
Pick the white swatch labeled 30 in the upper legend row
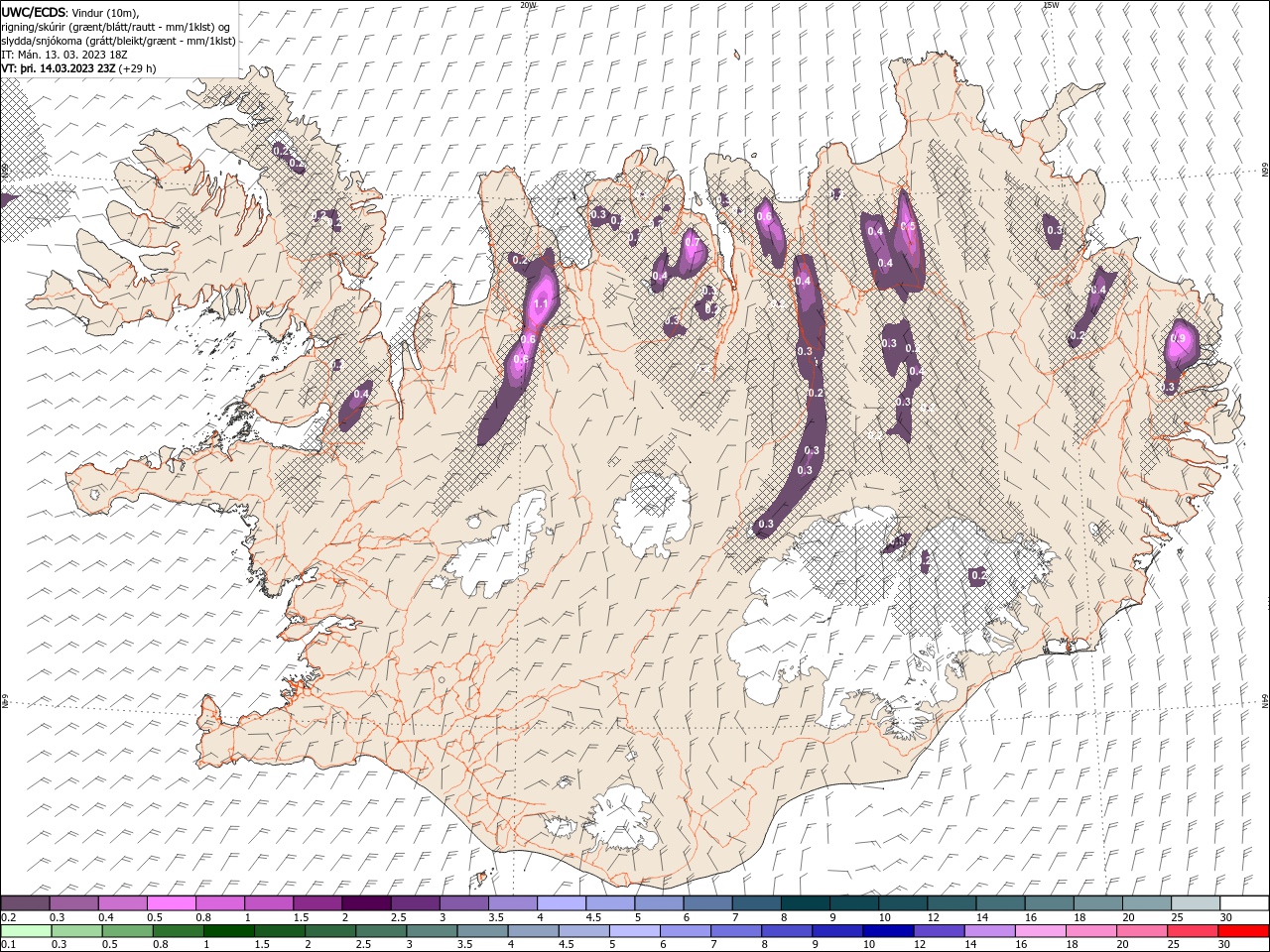[1244, 903]
